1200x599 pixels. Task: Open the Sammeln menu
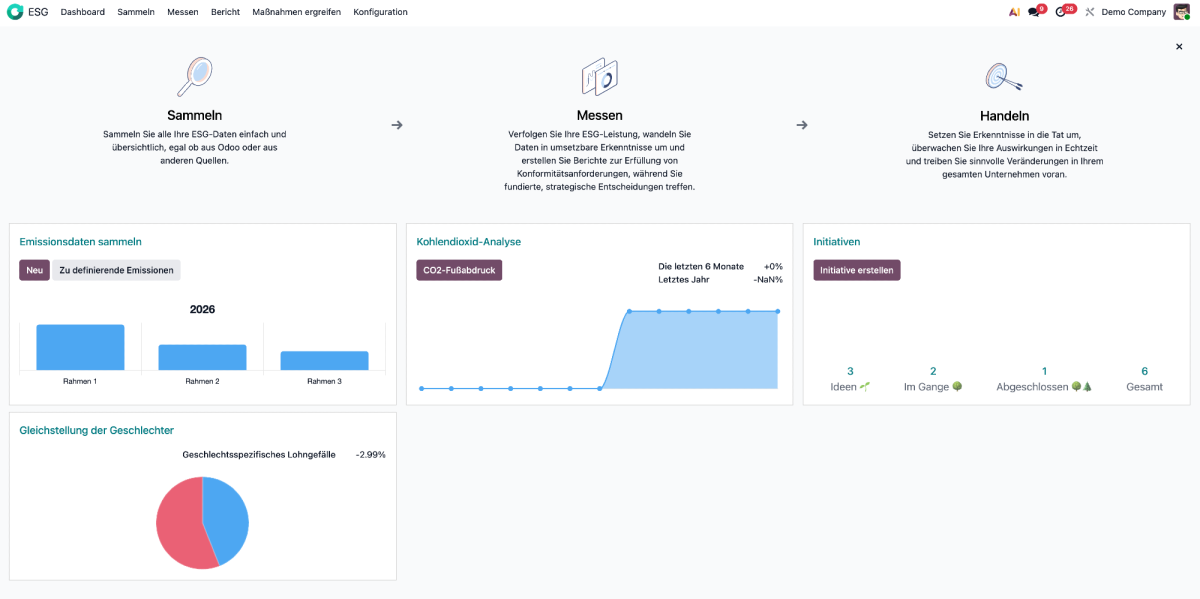click(x=136, y=12)
